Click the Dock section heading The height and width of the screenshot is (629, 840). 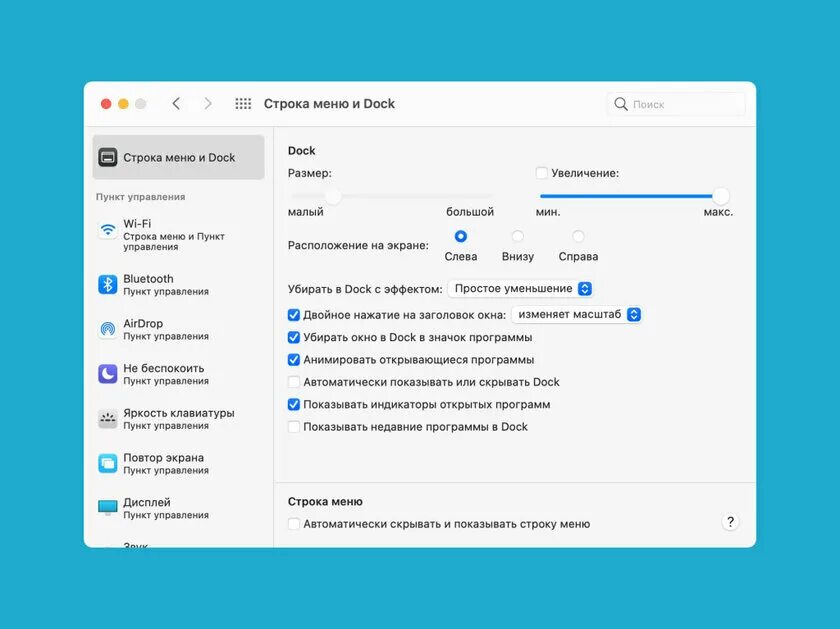pos(302,151)
